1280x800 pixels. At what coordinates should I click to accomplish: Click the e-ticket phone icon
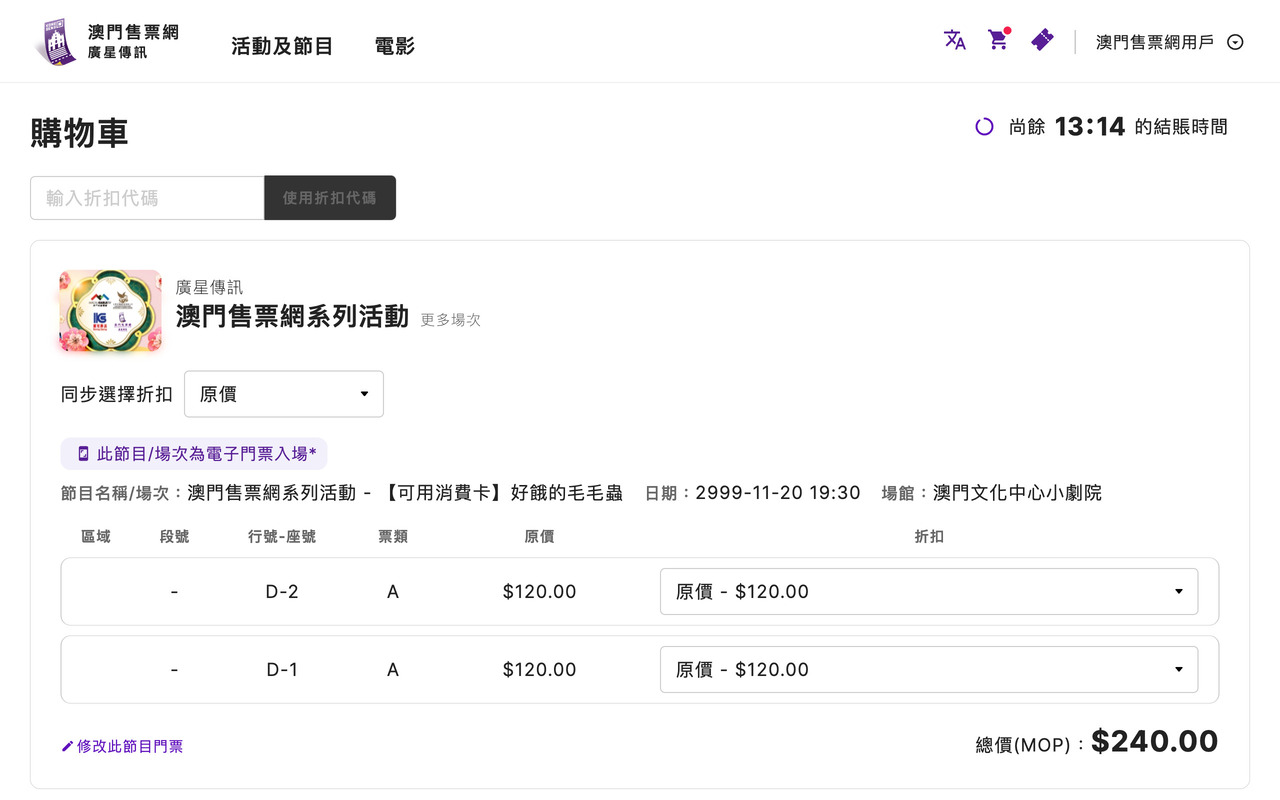coord(83,454)
